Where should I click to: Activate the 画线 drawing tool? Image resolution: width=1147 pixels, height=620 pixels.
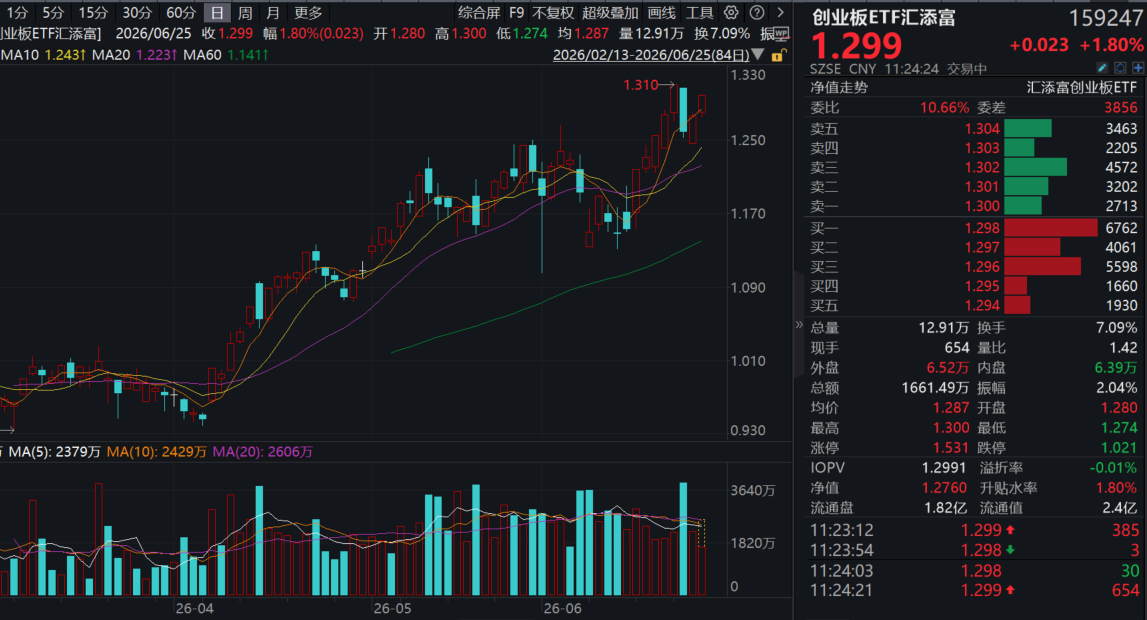click(661, 12)
